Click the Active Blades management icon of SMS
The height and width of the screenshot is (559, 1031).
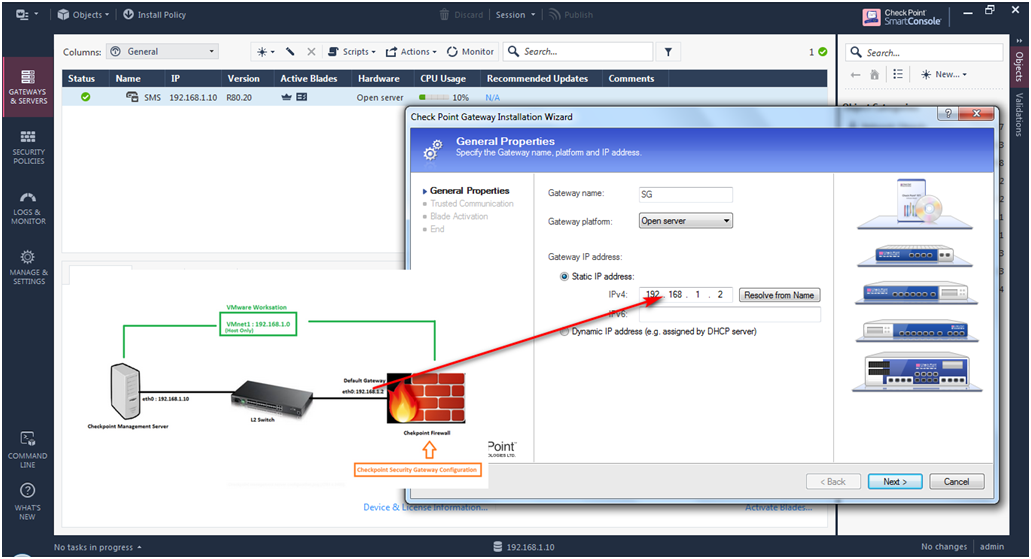[x=286, y=97]
